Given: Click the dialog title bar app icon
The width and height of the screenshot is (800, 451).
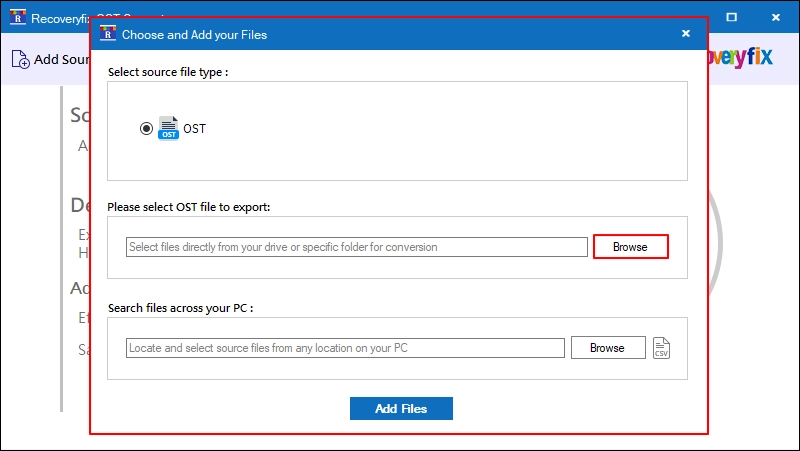Looking at the screenshot, I should [x=108, y=34].
